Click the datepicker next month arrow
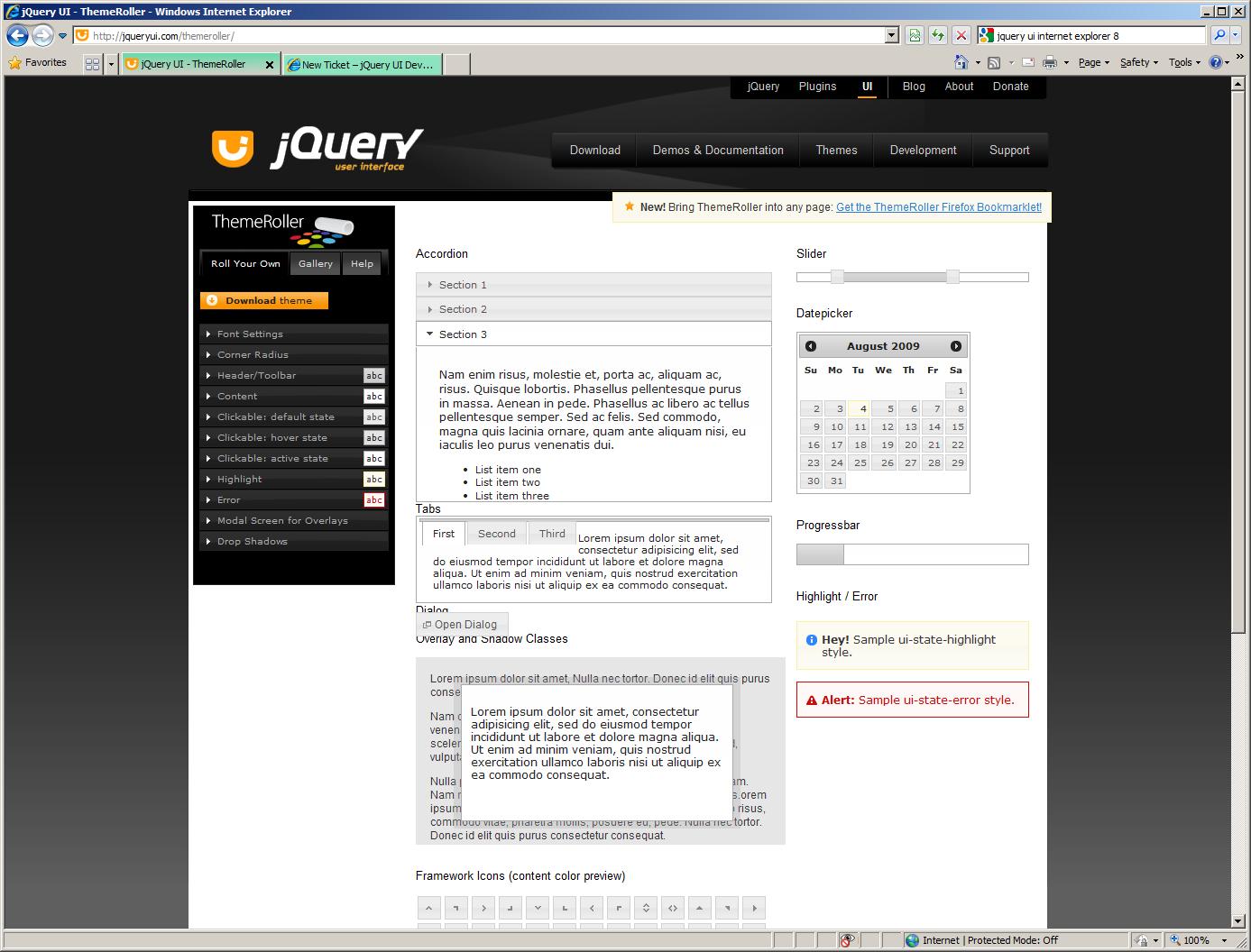The height and width of the screenshot is (952, 1251). tap(956, 346)
